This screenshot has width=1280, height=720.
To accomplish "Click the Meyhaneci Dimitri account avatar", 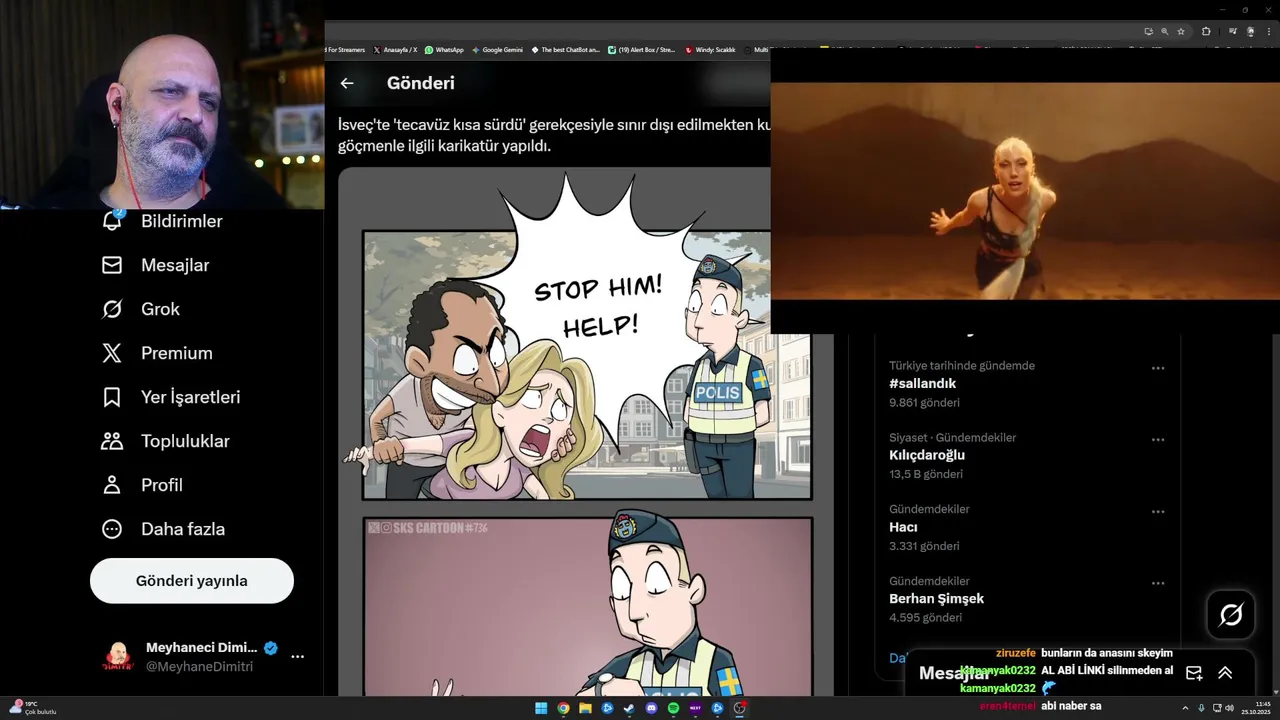I will pyautogui.click(x=118, y=657).
